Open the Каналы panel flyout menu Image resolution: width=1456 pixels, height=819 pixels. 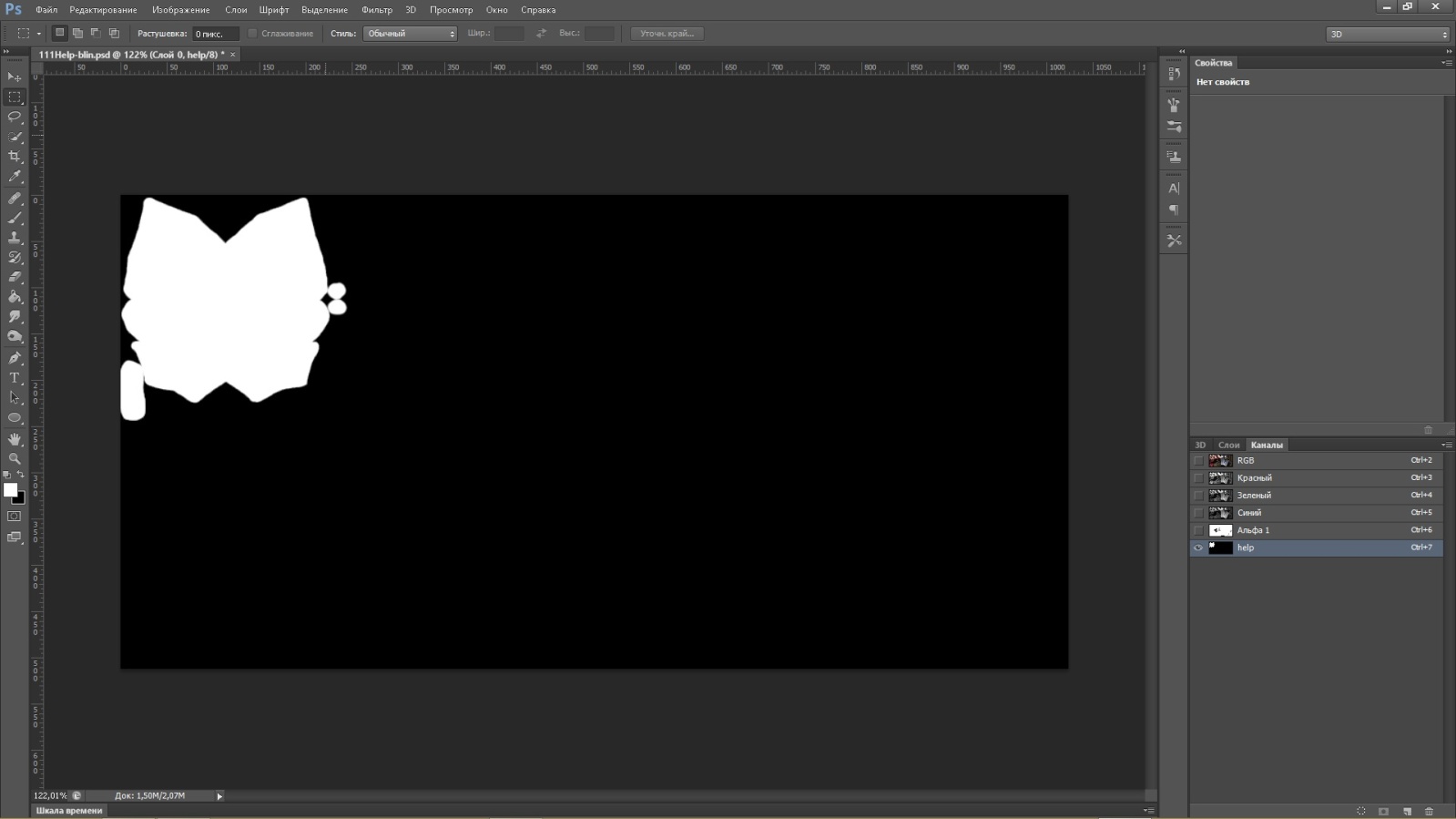tap(1447, 445)
